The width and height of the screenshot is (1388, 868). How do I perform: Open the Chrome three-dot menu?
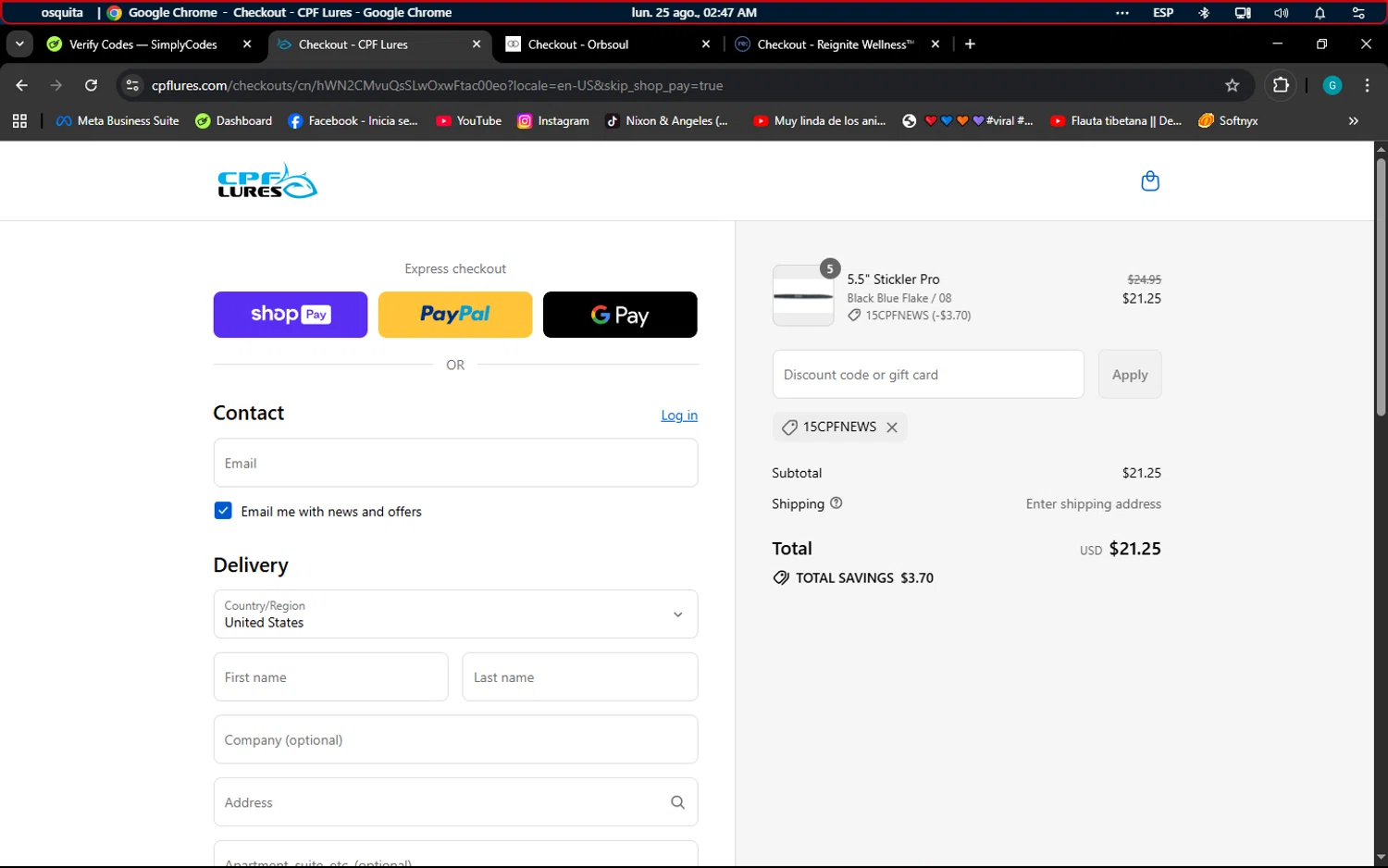[1367, 85]
